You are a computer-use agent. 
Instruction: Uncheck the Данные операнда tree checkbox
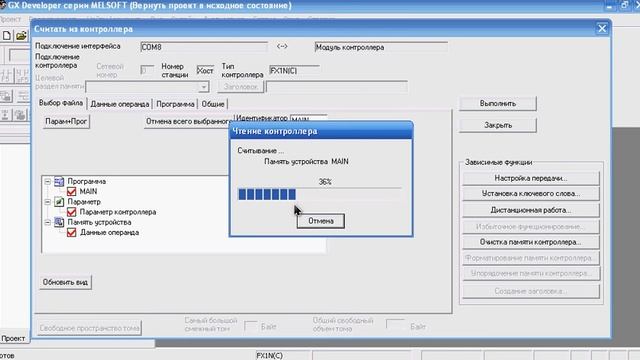tap(71, 232)
